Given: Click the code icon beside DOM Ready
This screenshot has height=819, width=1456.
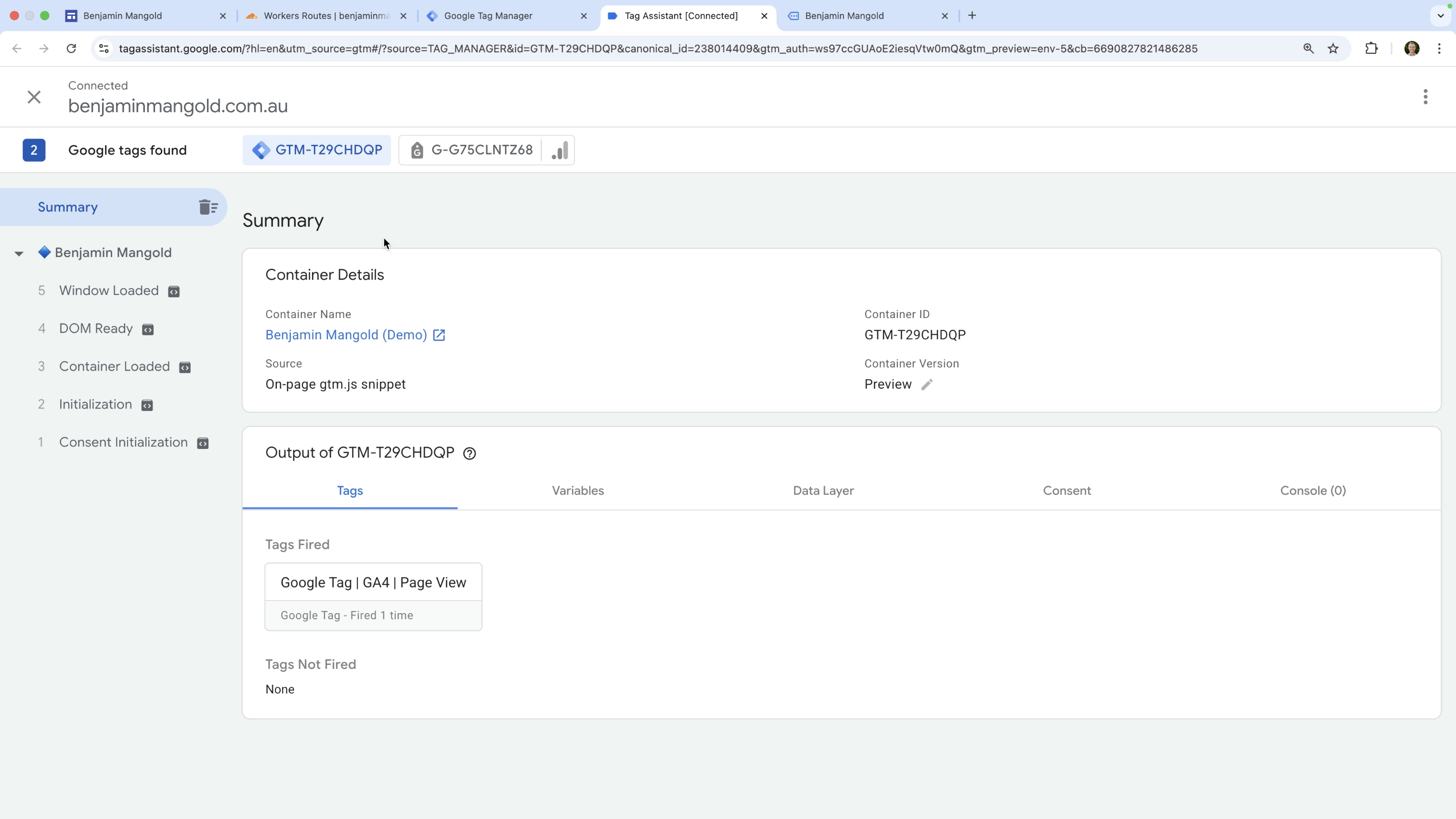Looking at the screenshot, I should [x=148, y=330].
